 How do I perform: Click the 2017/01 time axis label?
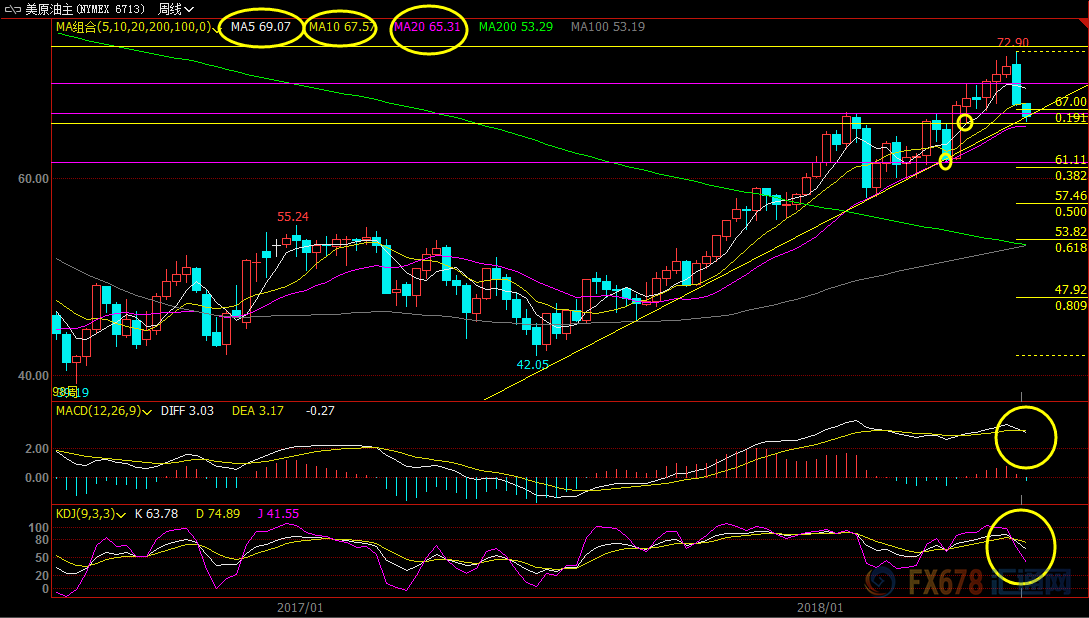pyautogui.click(x=300, y=608)
